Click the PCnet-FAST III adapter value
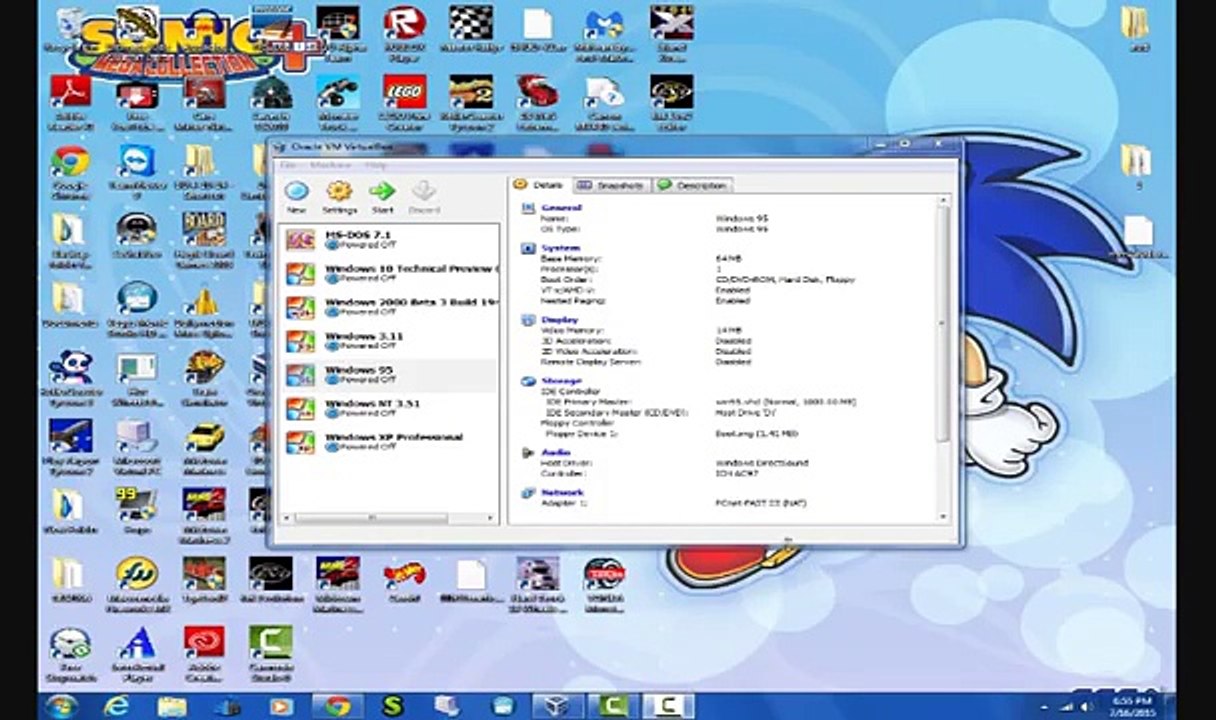This screenshot has width=1216, height=720. 761,503
